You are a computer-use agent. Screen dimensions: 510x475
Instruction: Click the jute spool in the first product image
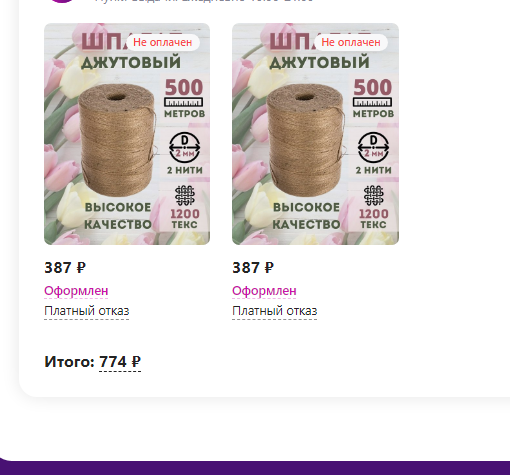tap(117, 140)
